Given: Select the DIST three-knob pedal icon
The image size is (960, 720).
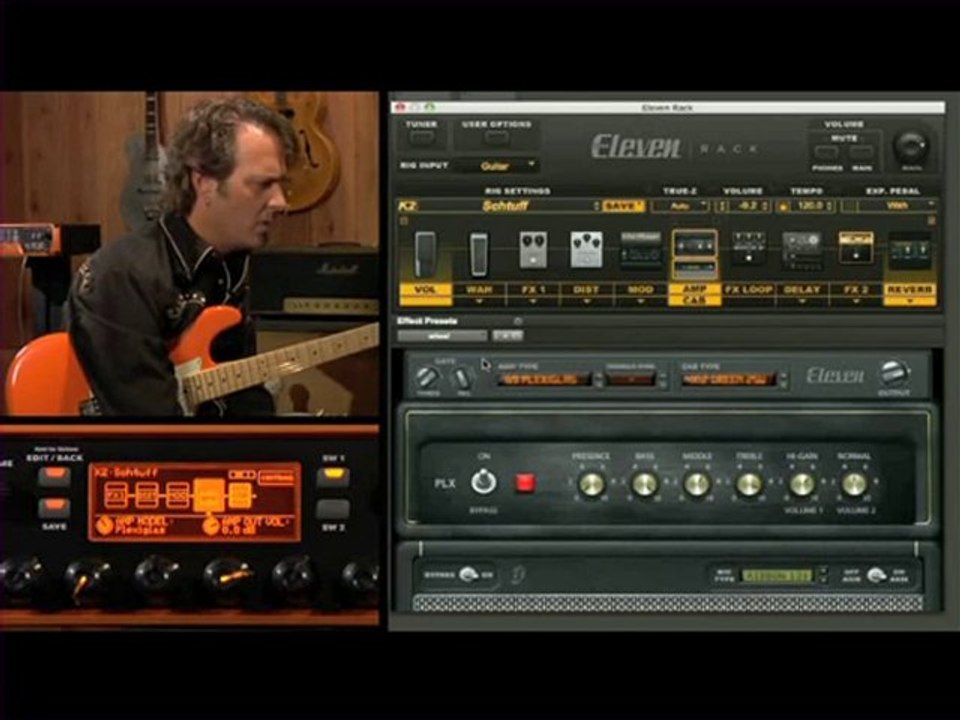Looking at the screenshot, I should pos(587,250).
